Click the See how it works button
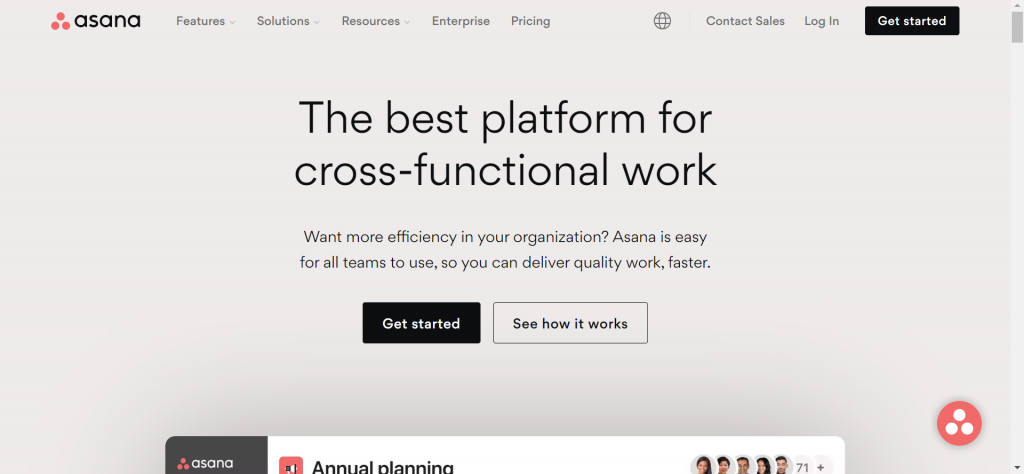Viewport: 1024px width, 474px height. tap(570, 323)
